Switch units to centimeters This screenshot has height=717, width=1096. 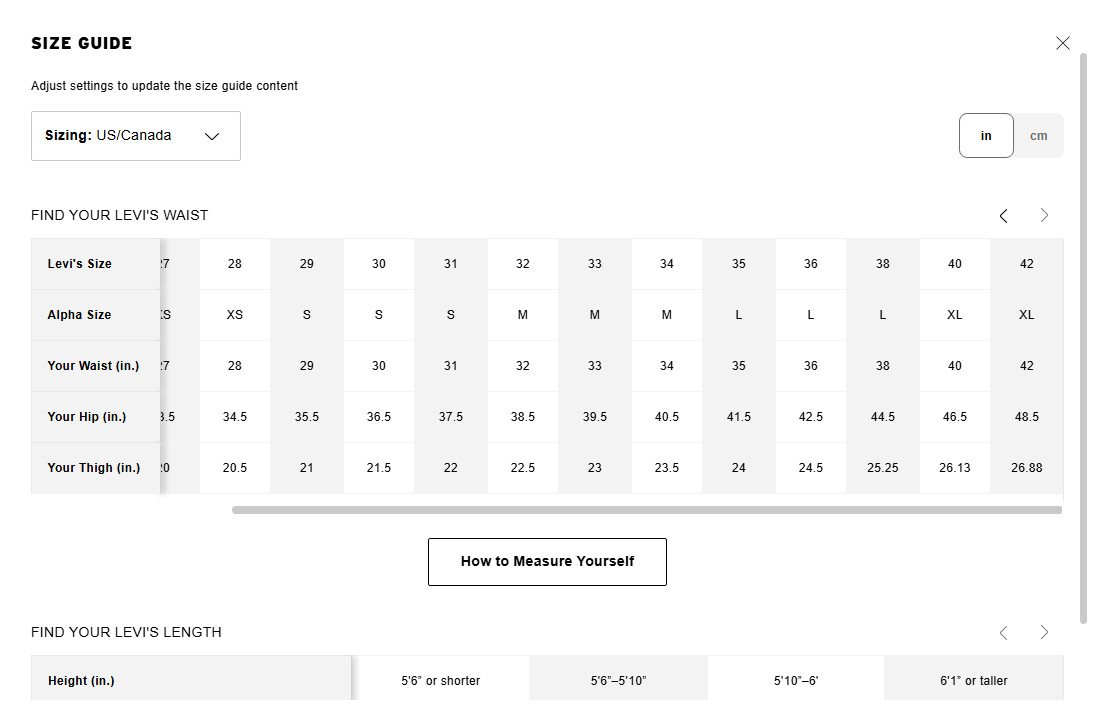pos(1039,136)
